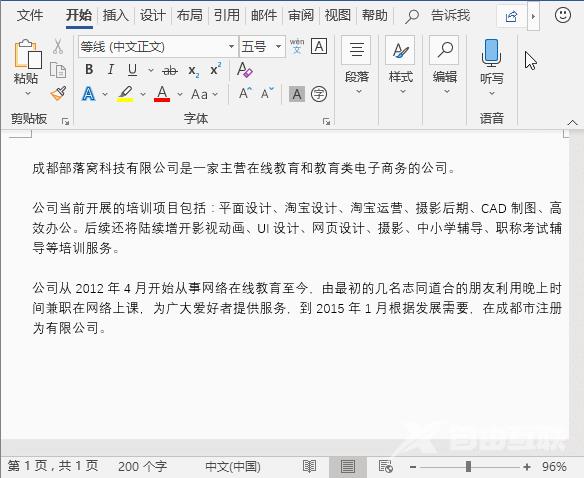Click the zoom out minus button

(x=413, y=466)
